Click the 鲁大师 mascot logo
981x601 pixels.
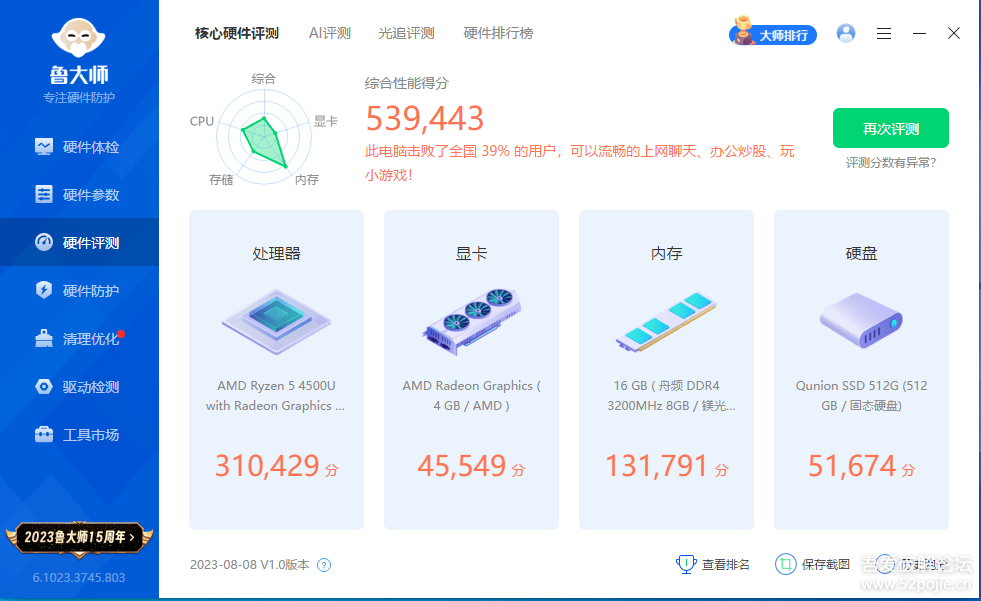(78, 39)
